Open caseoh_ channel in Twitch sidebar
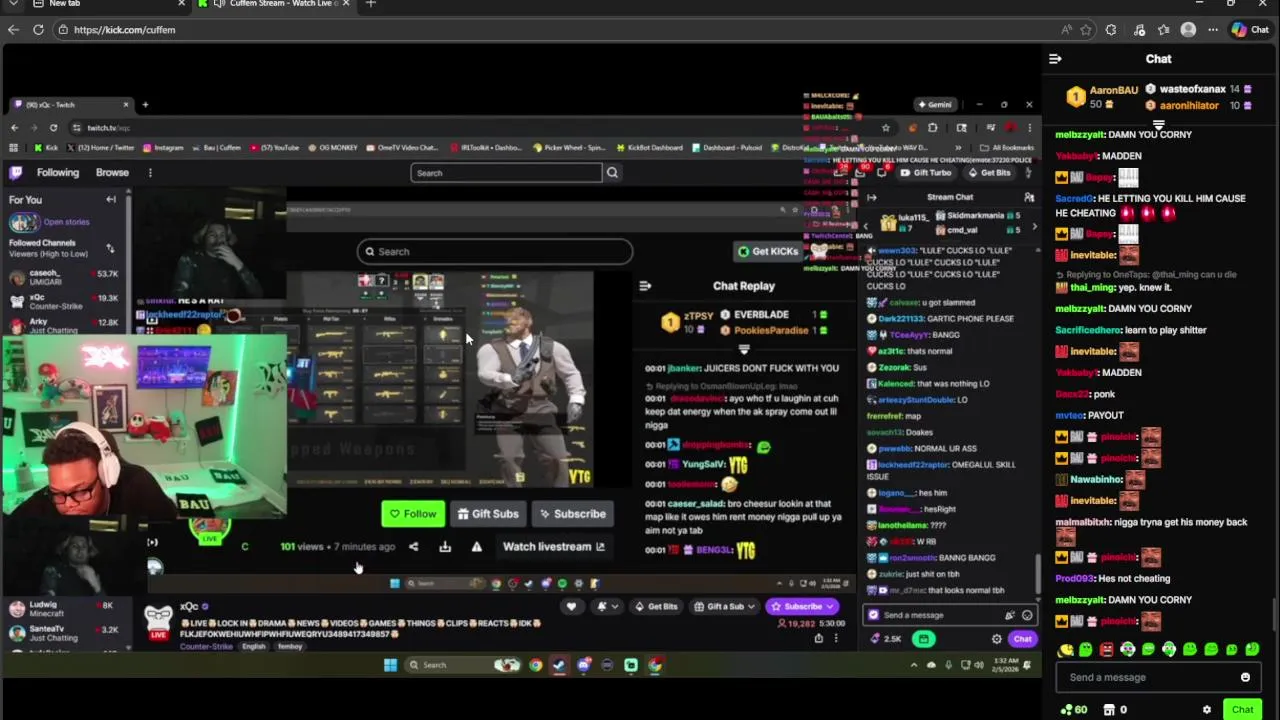This screenshot has width=1280, height=720. 64,277
